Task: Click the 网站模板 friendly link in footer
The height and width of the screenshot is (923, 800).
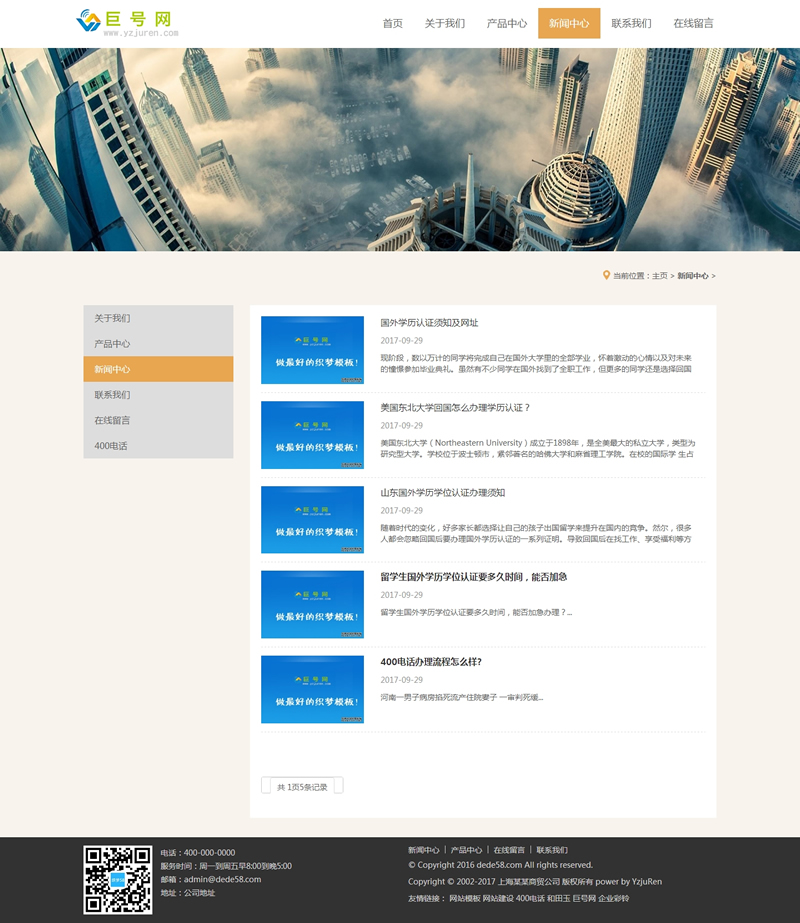Action: pyautogui.click(x=464, y=898)
